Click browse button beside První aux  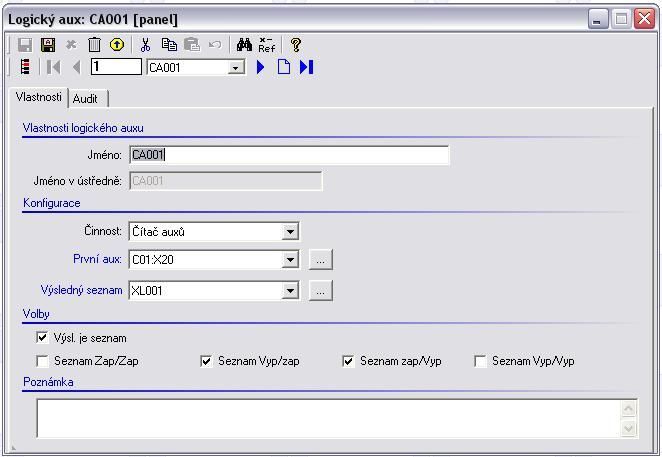click(x=320, y=260)
